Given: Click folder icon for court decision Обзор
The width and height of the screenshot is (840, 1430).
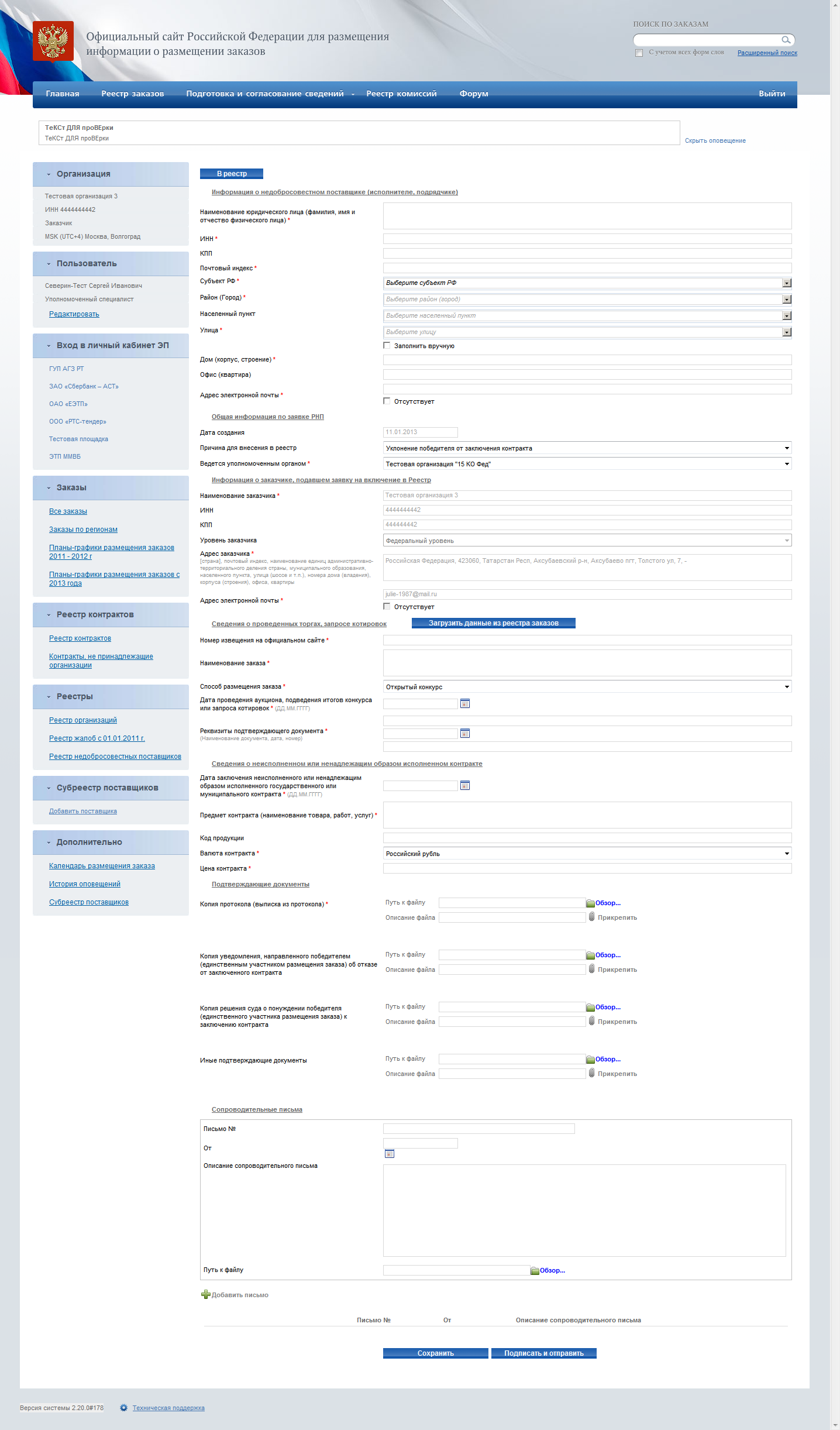Looking at the screenshot, I should [591, 1008].
